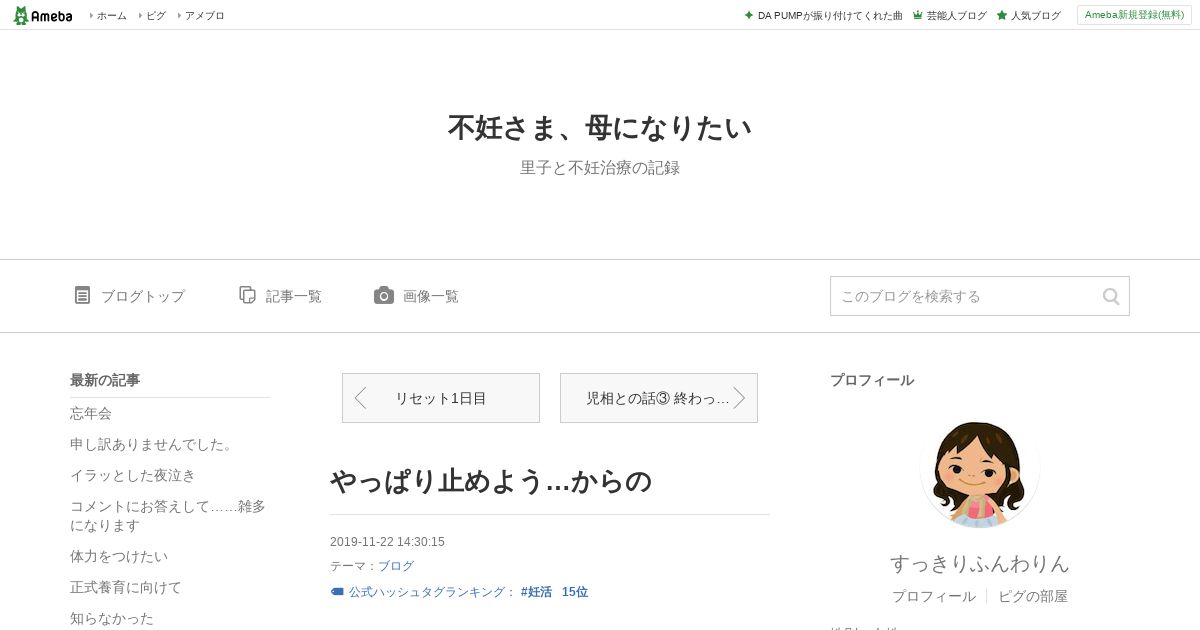Open recent article イラッとした夜泣き

133,475
